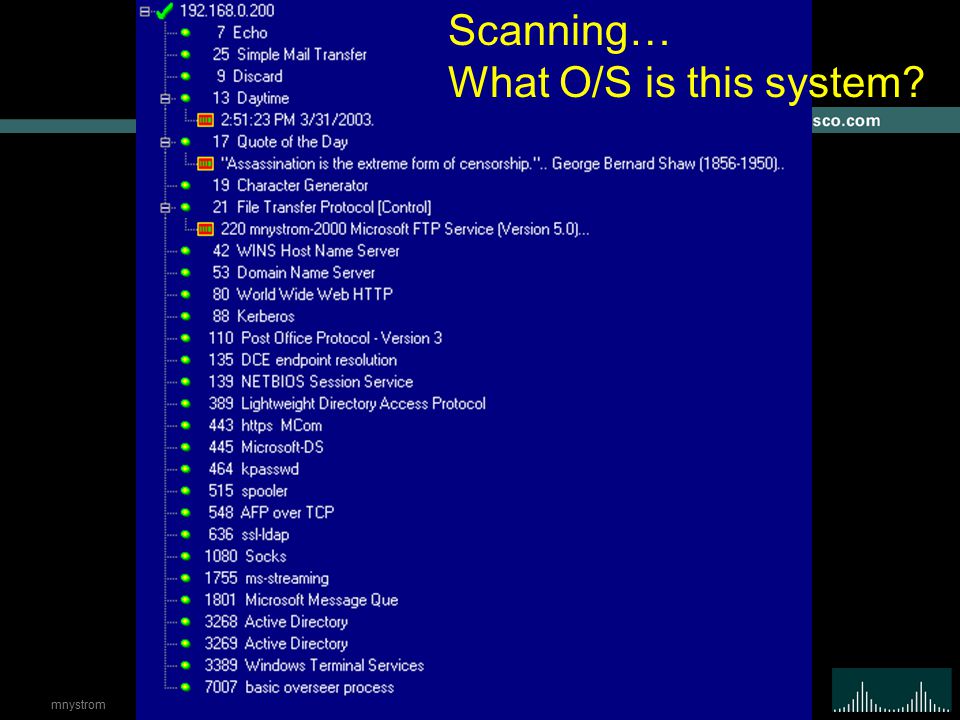Select the 7007 basic overseer process entry
The width and height of the screenshot is (960, 720).
pyautogui.click(x=299, y=688)
